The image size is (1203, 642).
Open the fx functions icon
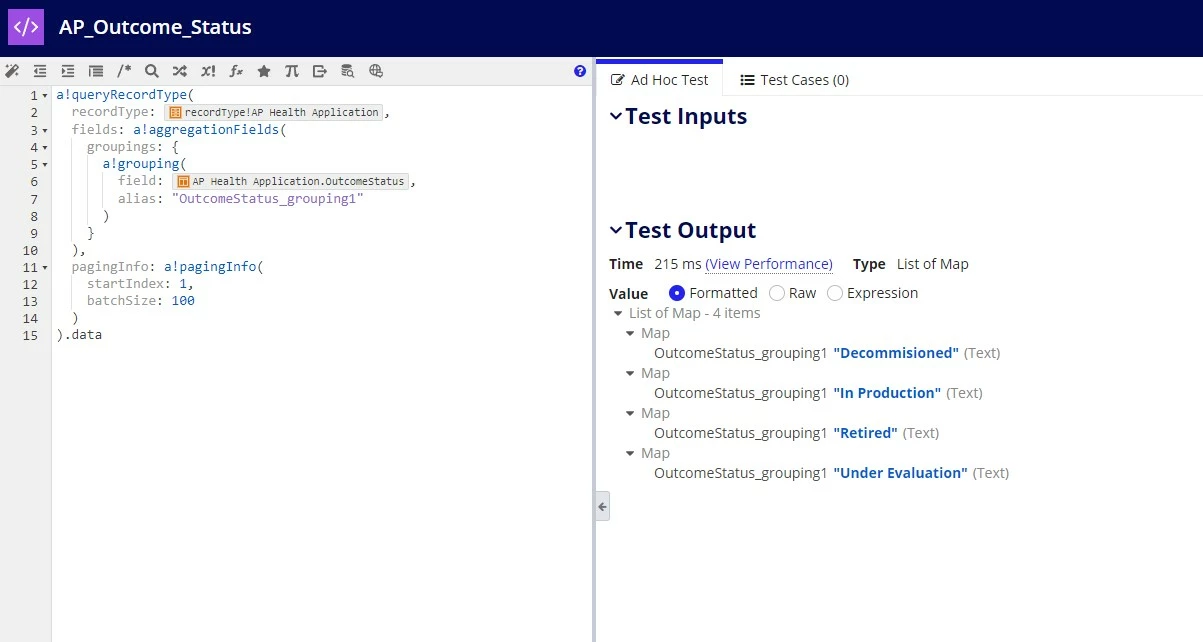click(x=236, y=71)
